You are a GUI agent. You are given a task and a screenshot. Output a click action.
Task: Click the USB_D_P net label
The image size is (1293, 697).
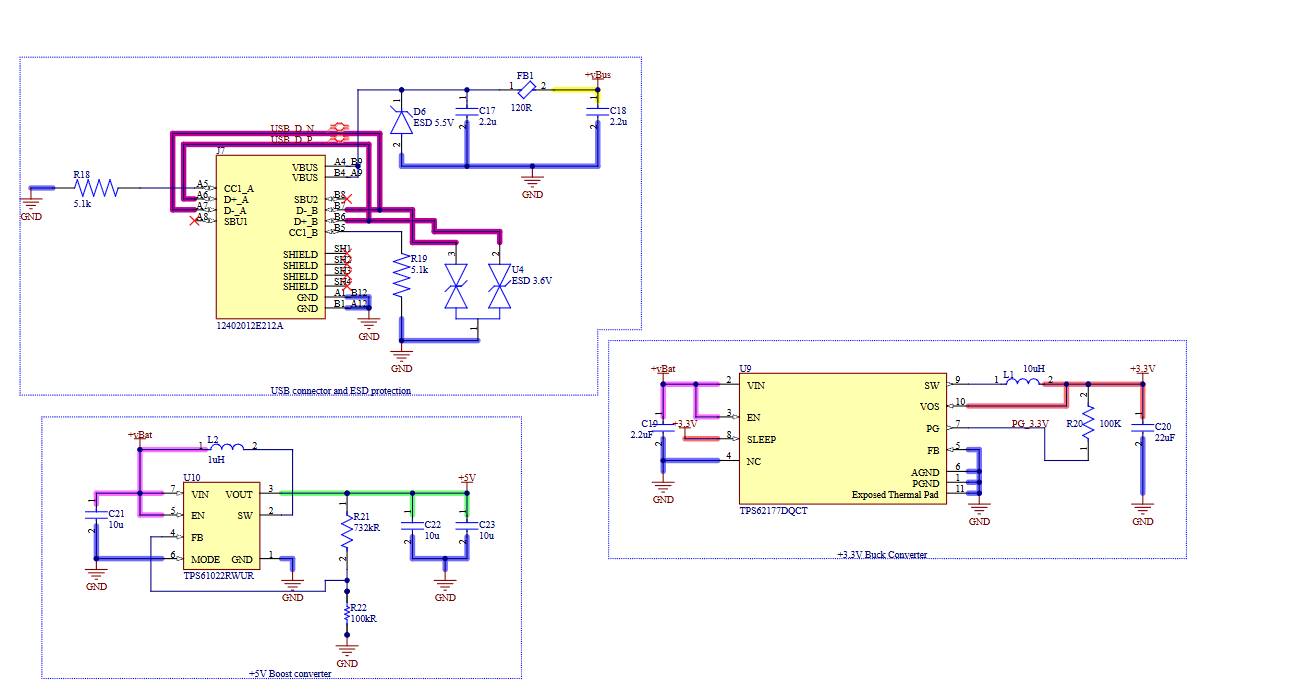coord(292,140)
